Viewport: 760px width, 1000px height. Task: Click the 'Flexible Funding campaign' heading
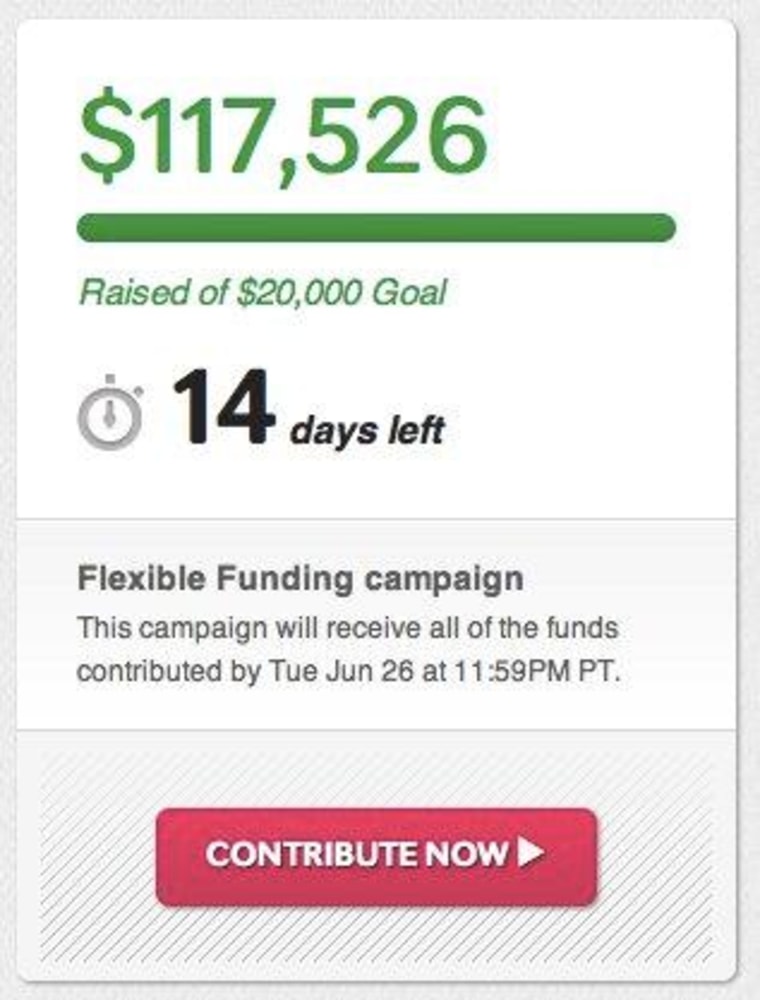coord(300,579)
